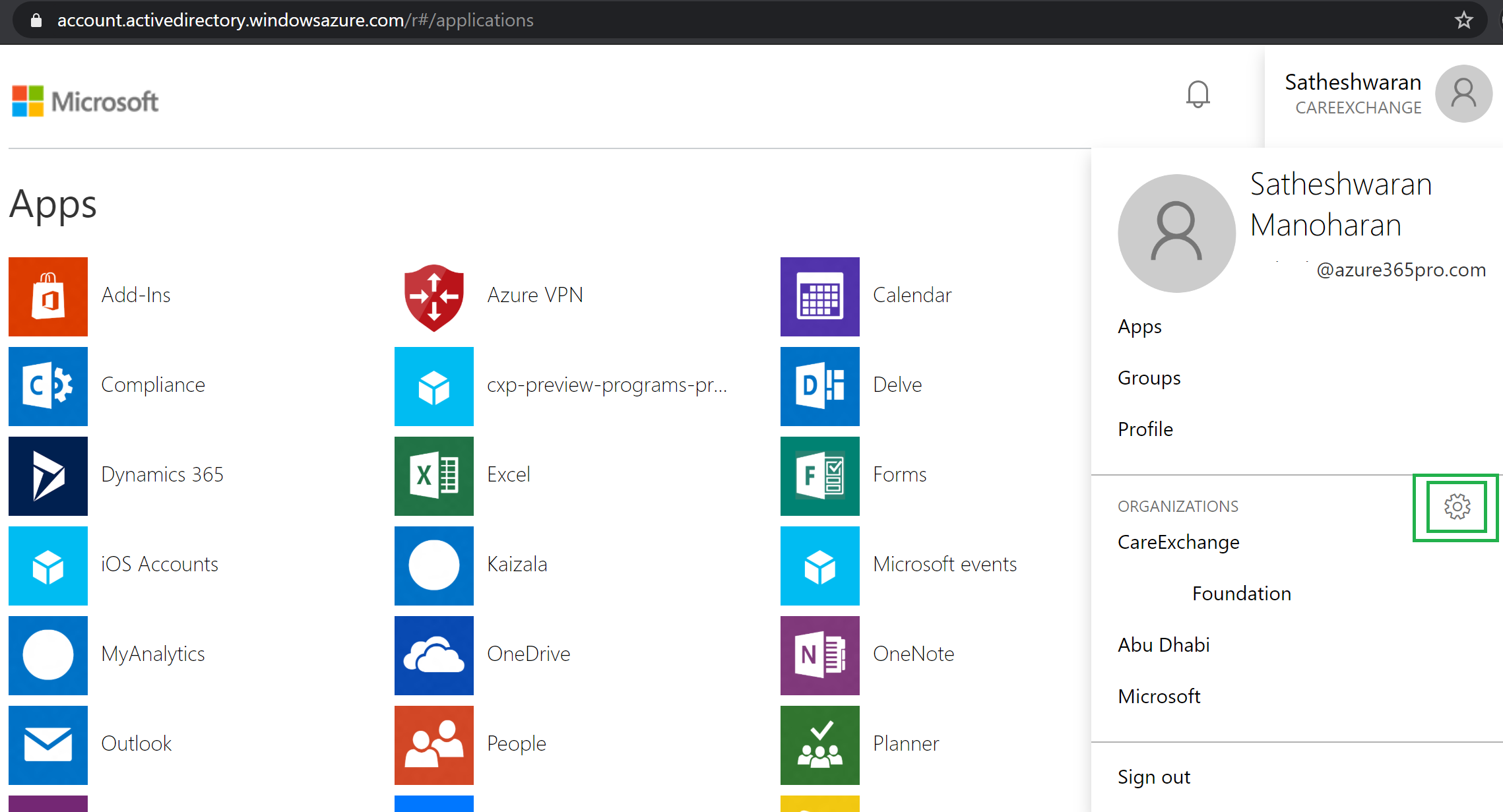Open the Forms app icon
1503x812 pixels.
(820, 476)
